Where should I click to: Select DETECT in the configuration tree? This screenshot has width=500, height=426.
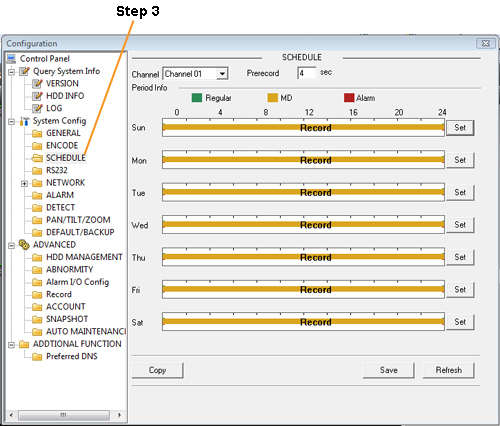[60, 208]
